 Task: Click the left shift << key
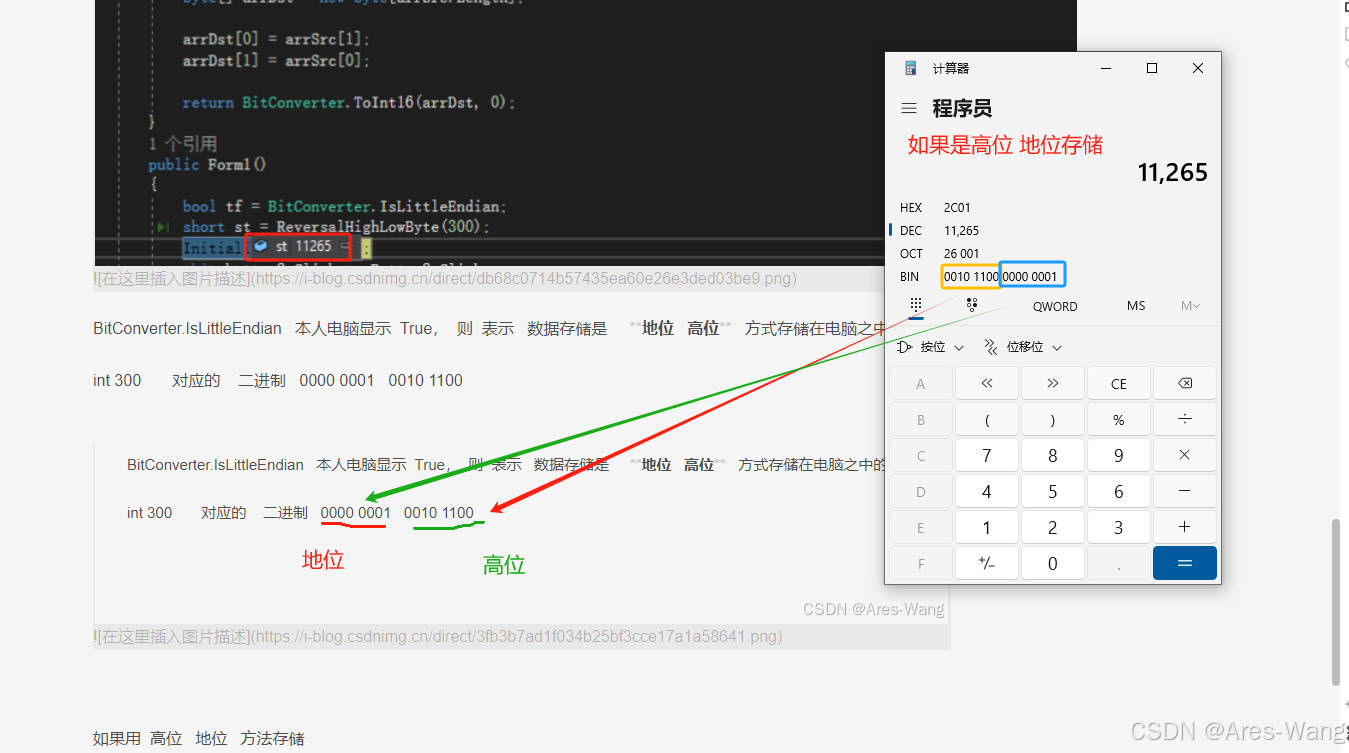987,384
